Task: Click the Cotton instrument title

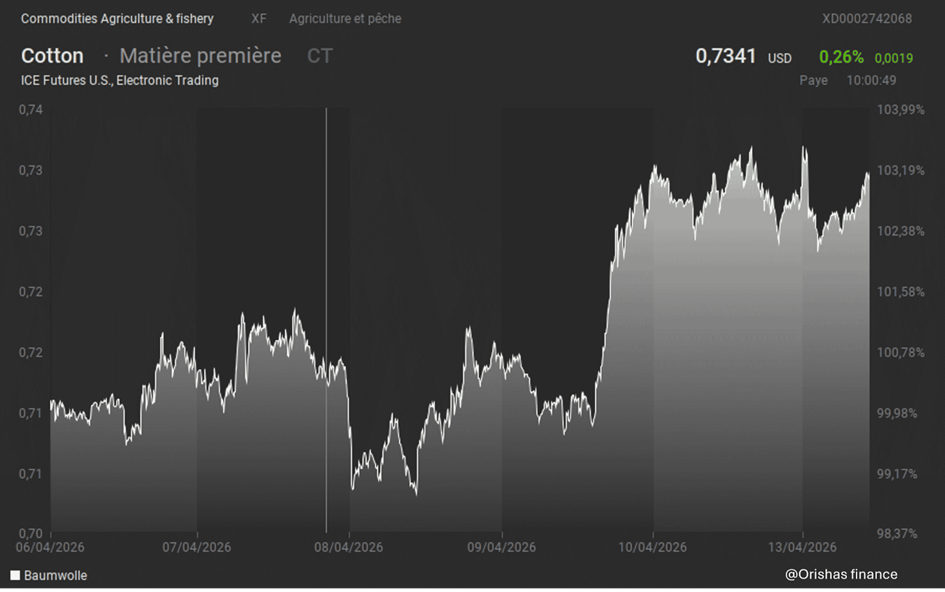Action: click(52, 56)
